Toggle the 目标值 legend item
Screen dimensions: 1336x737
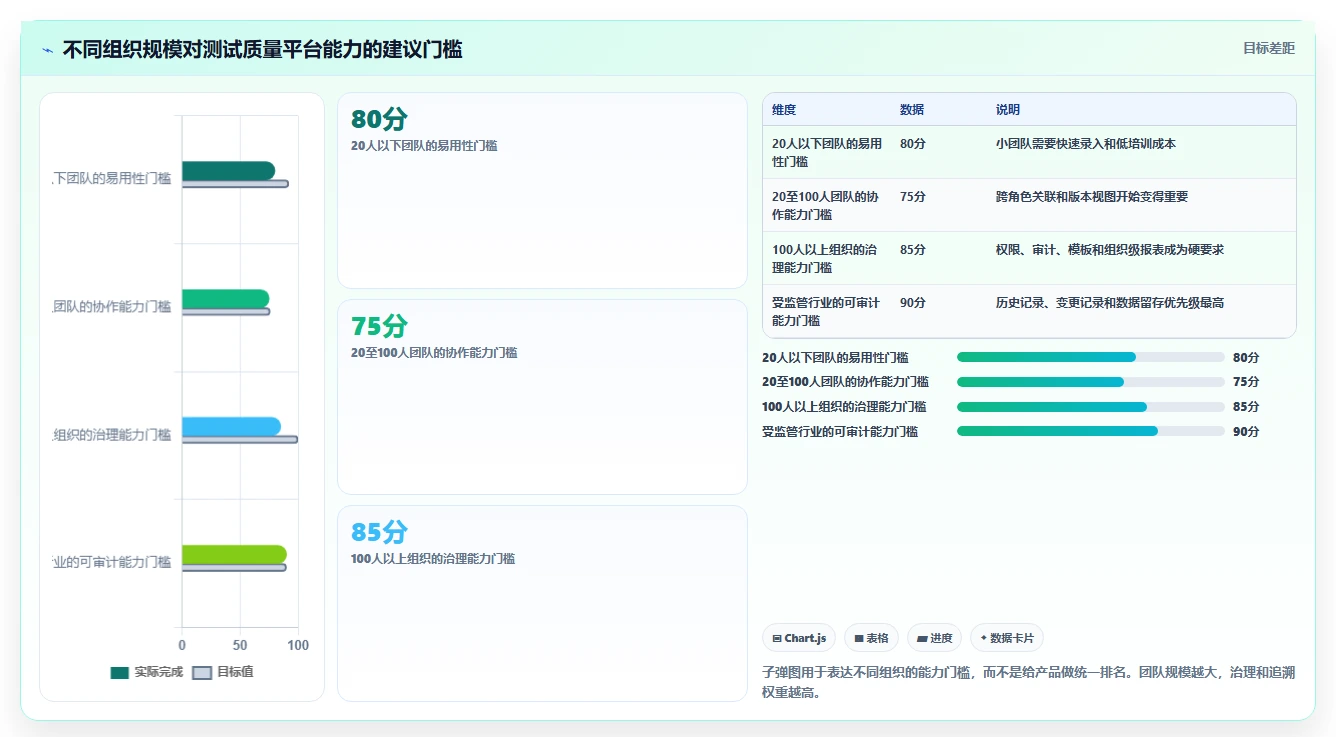[x=223, y=672]
